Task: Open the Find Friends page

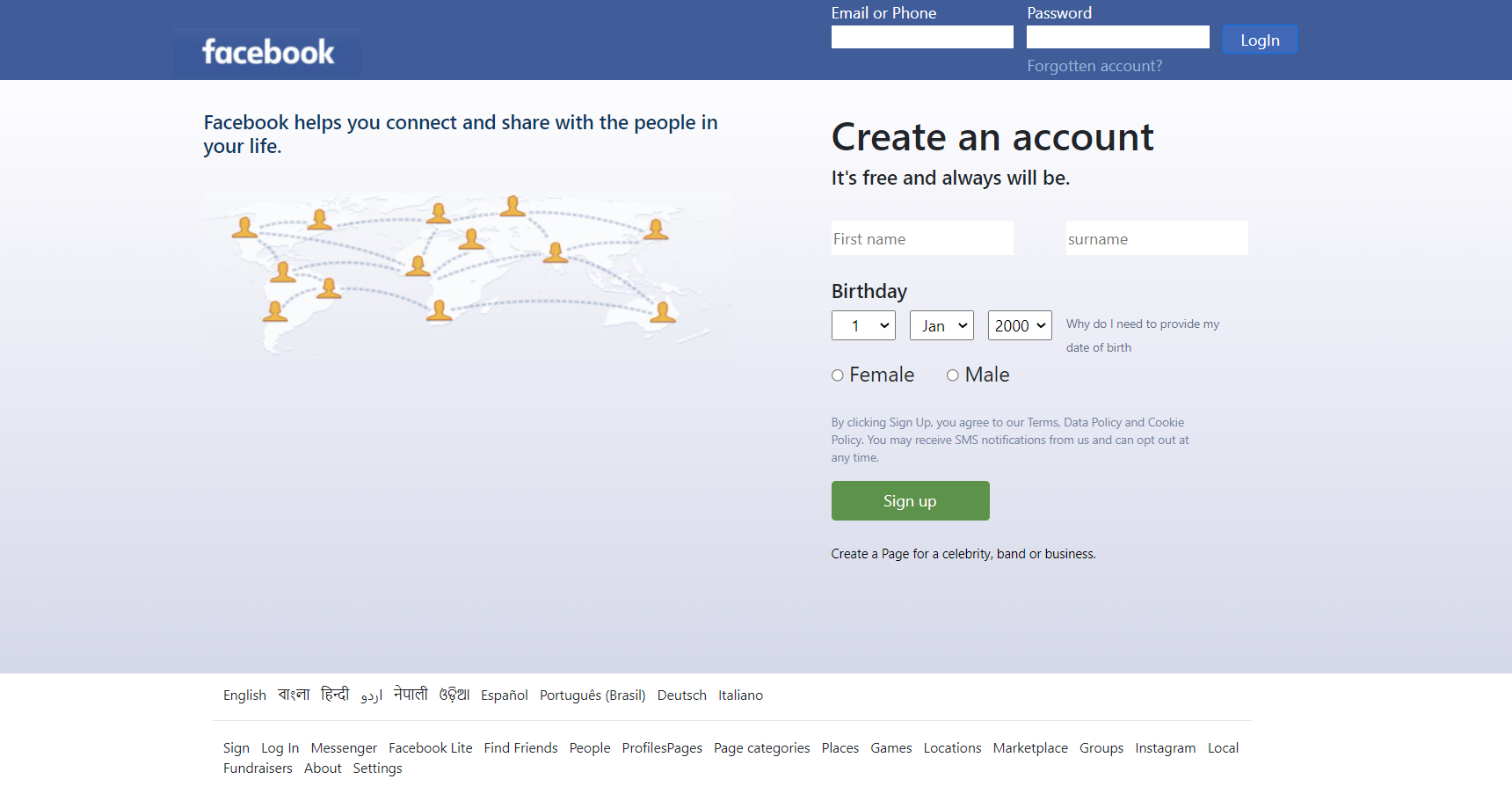Action: point(520,747)
